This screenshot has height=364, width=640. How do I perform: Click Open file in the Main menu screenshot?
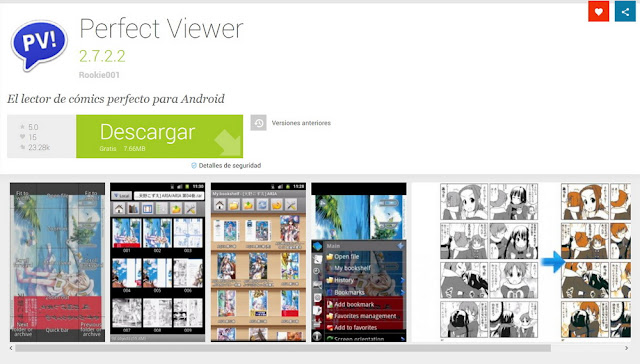pos(347,257)
